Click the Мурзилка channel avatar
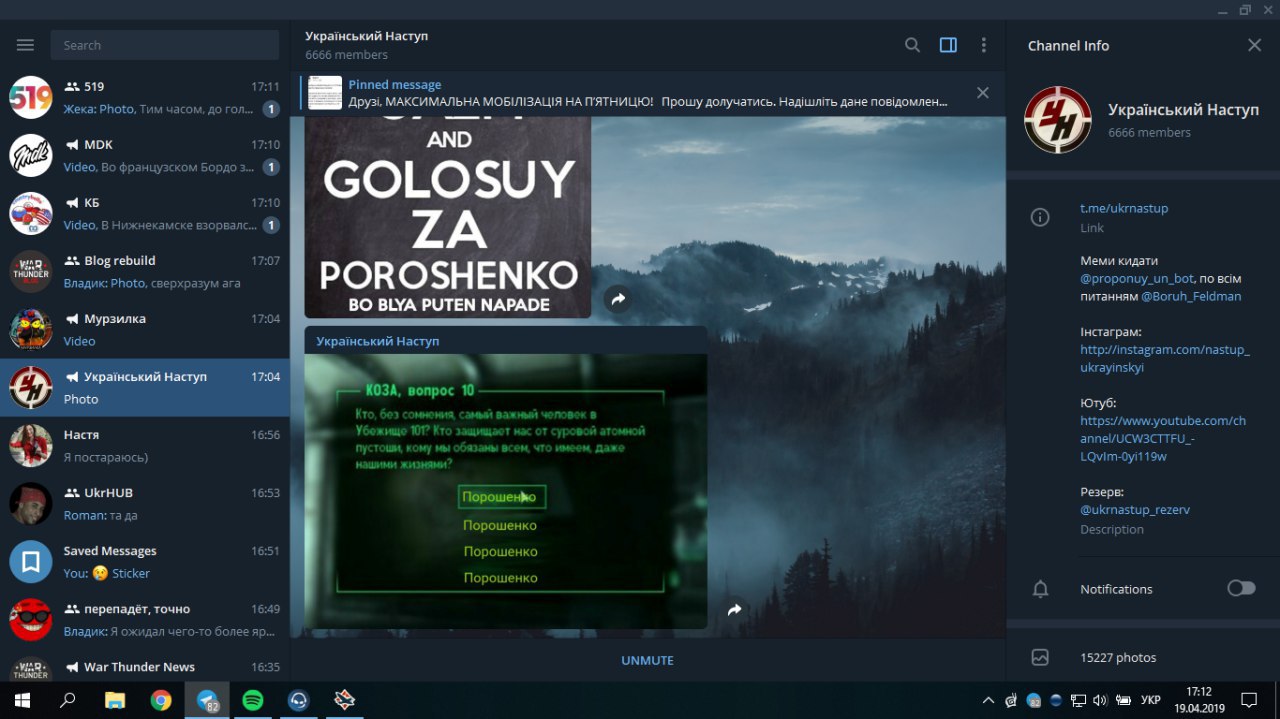Viewport: 1280px width, 719px height. click(31, 330)
